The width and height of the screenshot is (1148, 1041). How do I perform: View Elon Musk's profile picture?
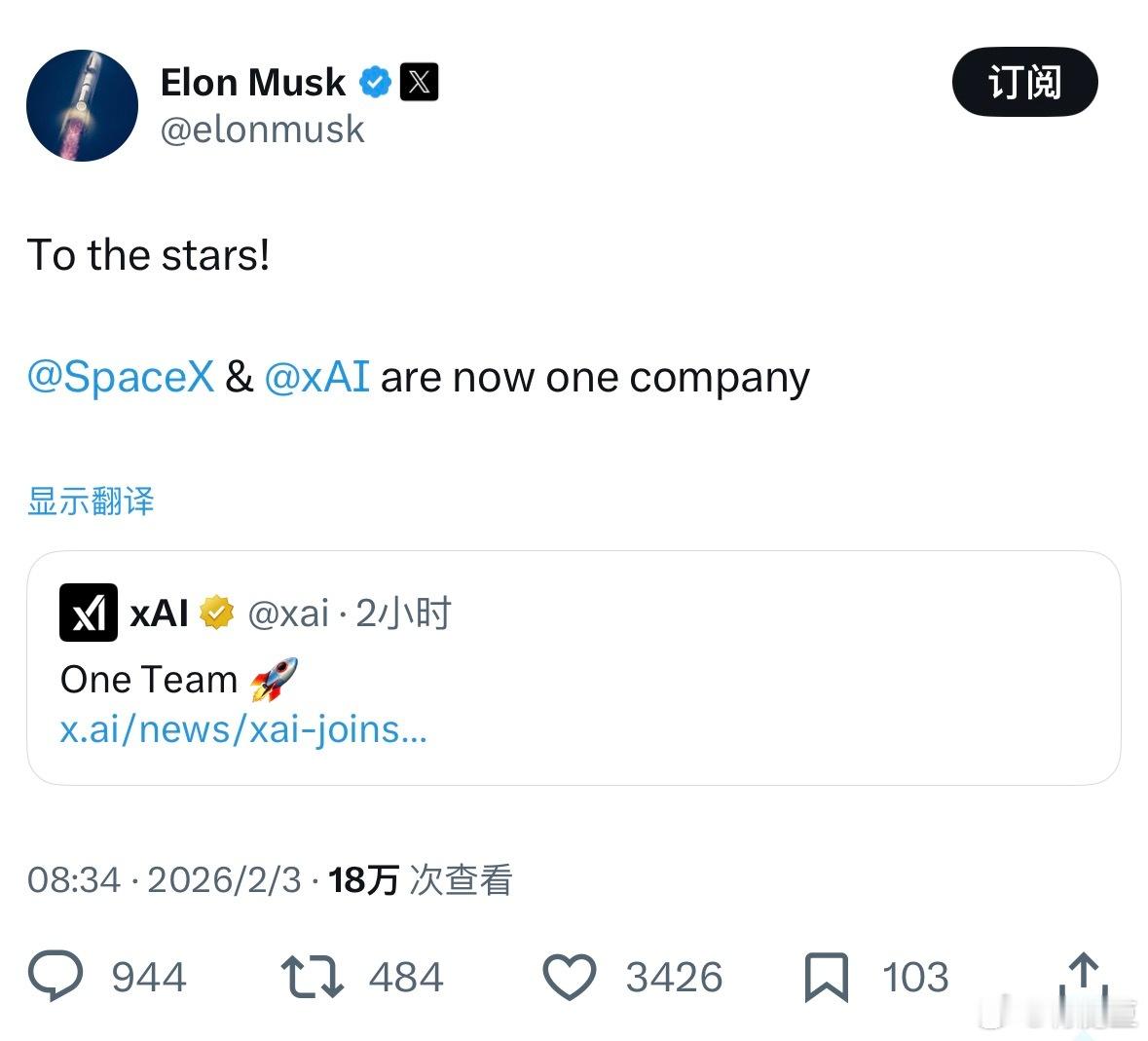point(83,107)
